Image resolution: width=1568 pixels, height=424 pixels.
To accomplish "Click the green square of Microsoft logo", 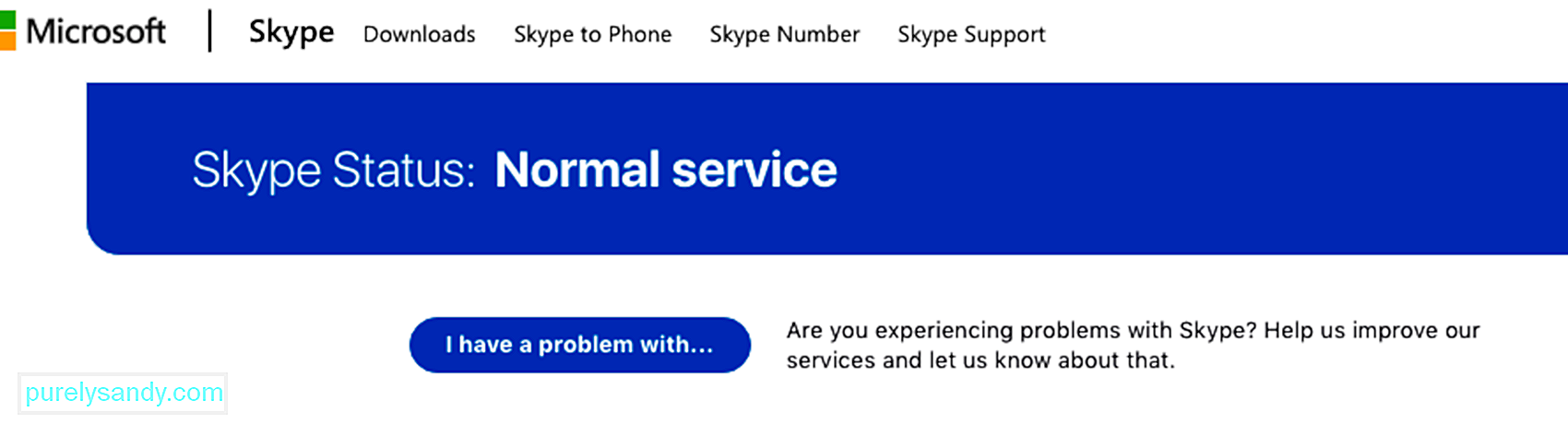I will tap(7, 20).
